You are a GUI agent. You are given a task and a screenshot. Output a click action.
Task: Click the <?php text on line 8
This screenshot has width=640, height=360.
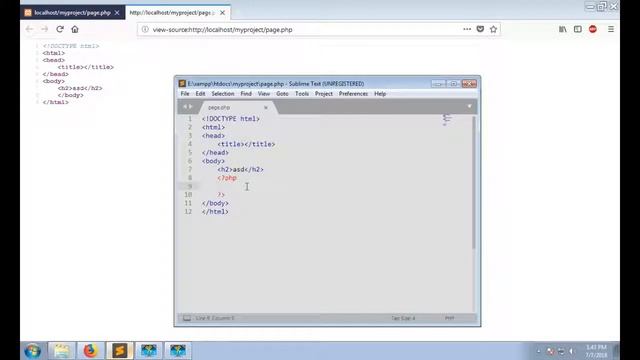coord(227,178)
